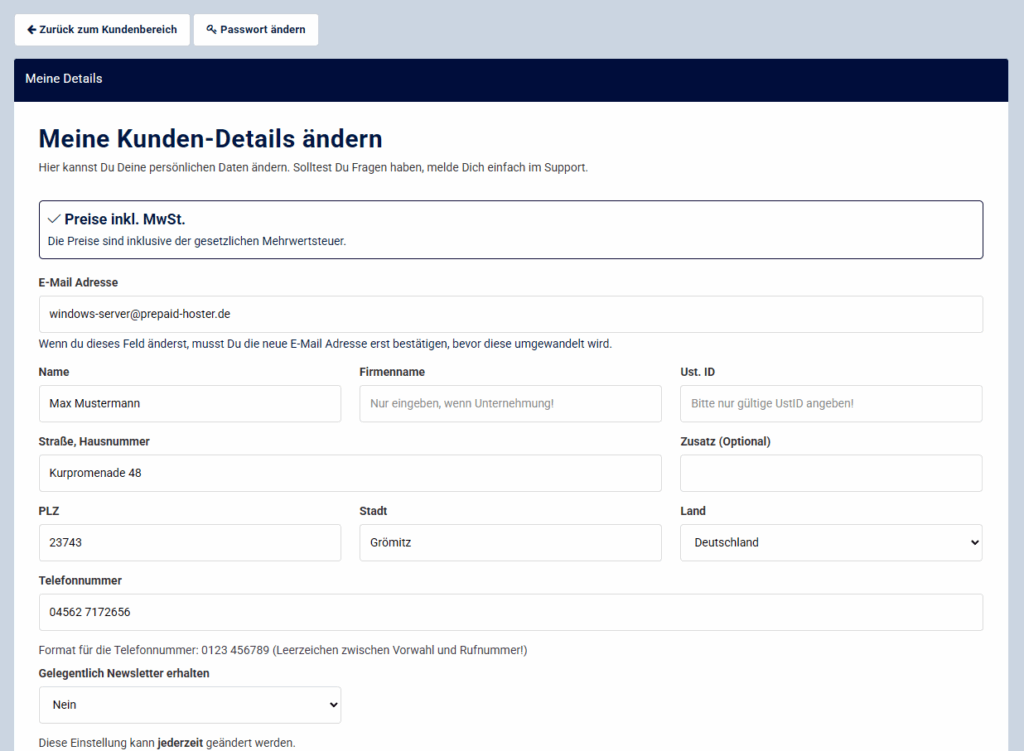Click the Passwort ändern button
The width and height of the screenshot is (1024, 751).
(255, 29)
